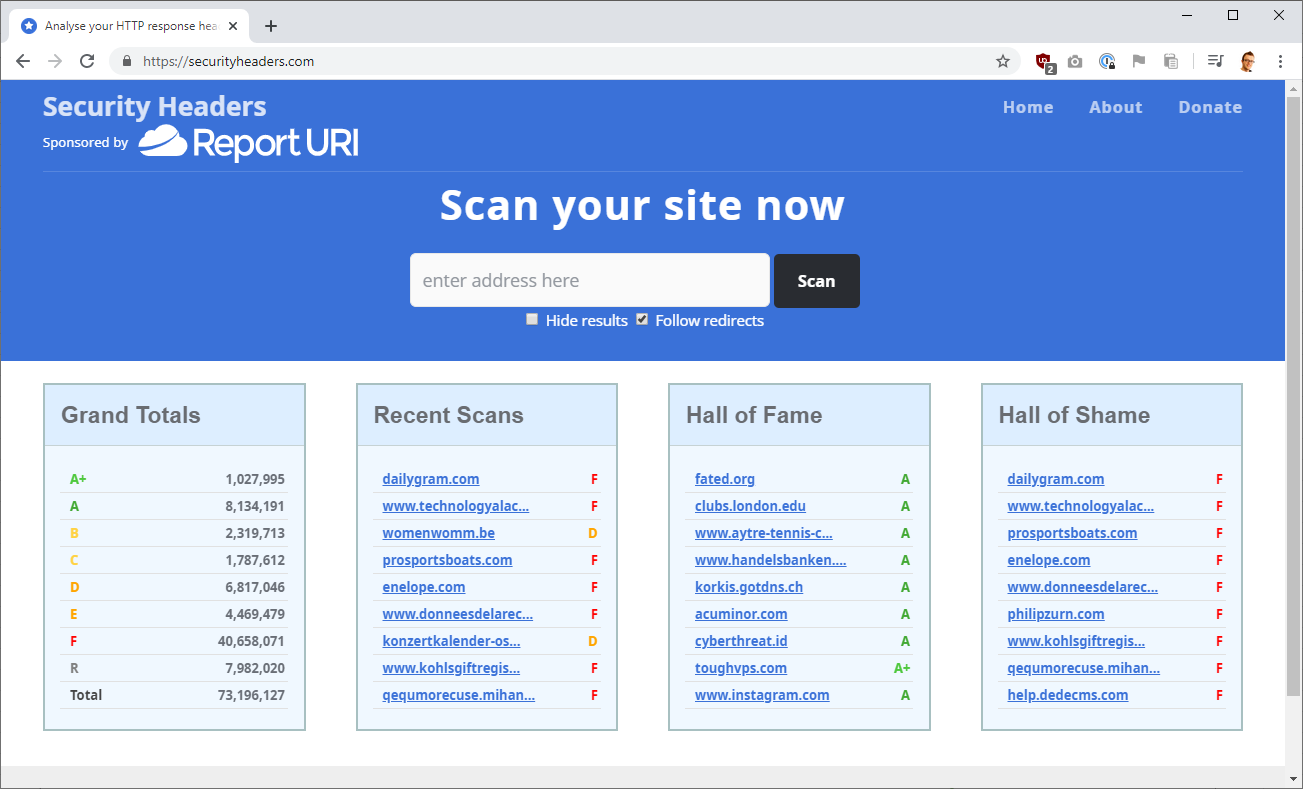Click the clipboard extension icon
Image resolution: width=1303 pixels, height=789 pixels.
point(1170,62)
